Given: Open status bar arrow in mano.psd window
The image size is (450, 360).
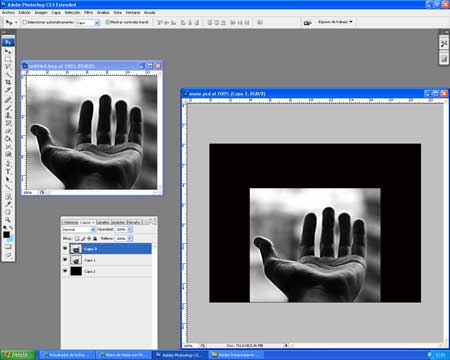Looking at the screenshot, I should click(286, 346).
